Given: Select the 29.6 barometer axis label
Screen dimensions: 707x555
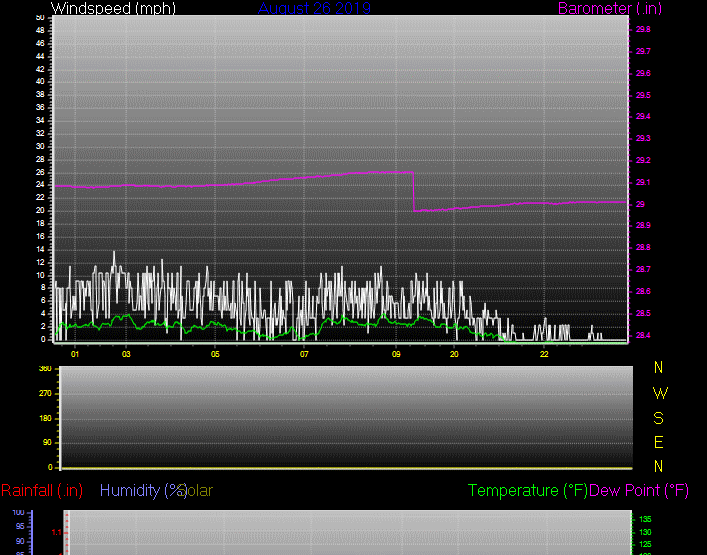Looking at the screenshot, I should pos(643,73).
